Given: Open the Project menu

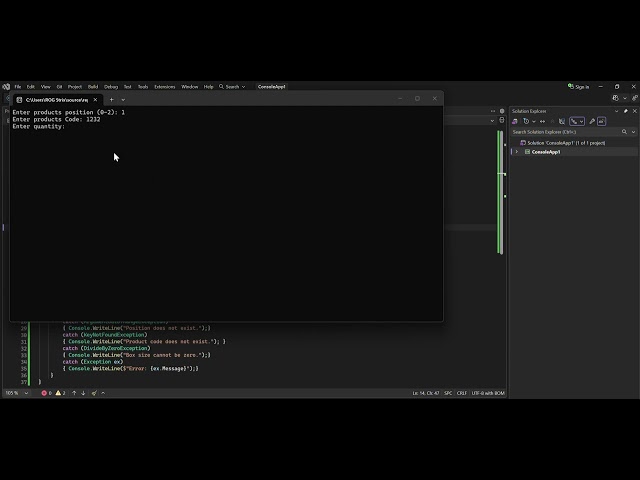Looking at the screenshot, I should click(75, 87).
